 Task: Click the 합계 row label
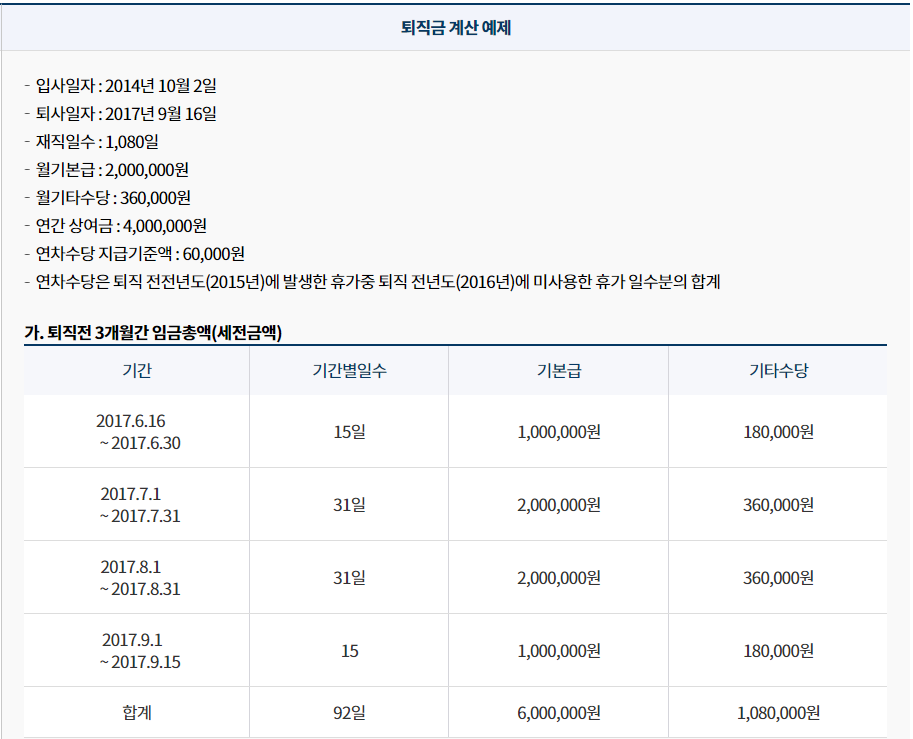pyautogui.click(x=136, y=712)
